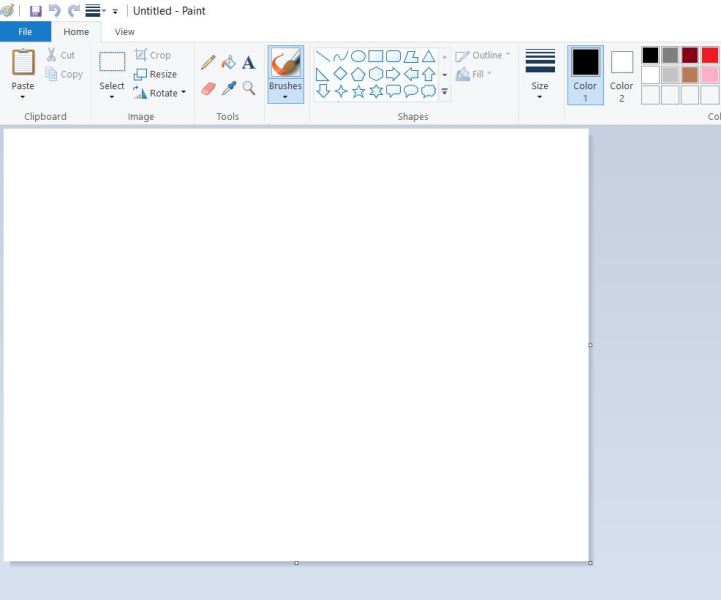Click the Save icon in quick access toolbar
Viewport: 721px width, 600px height.
35,11
